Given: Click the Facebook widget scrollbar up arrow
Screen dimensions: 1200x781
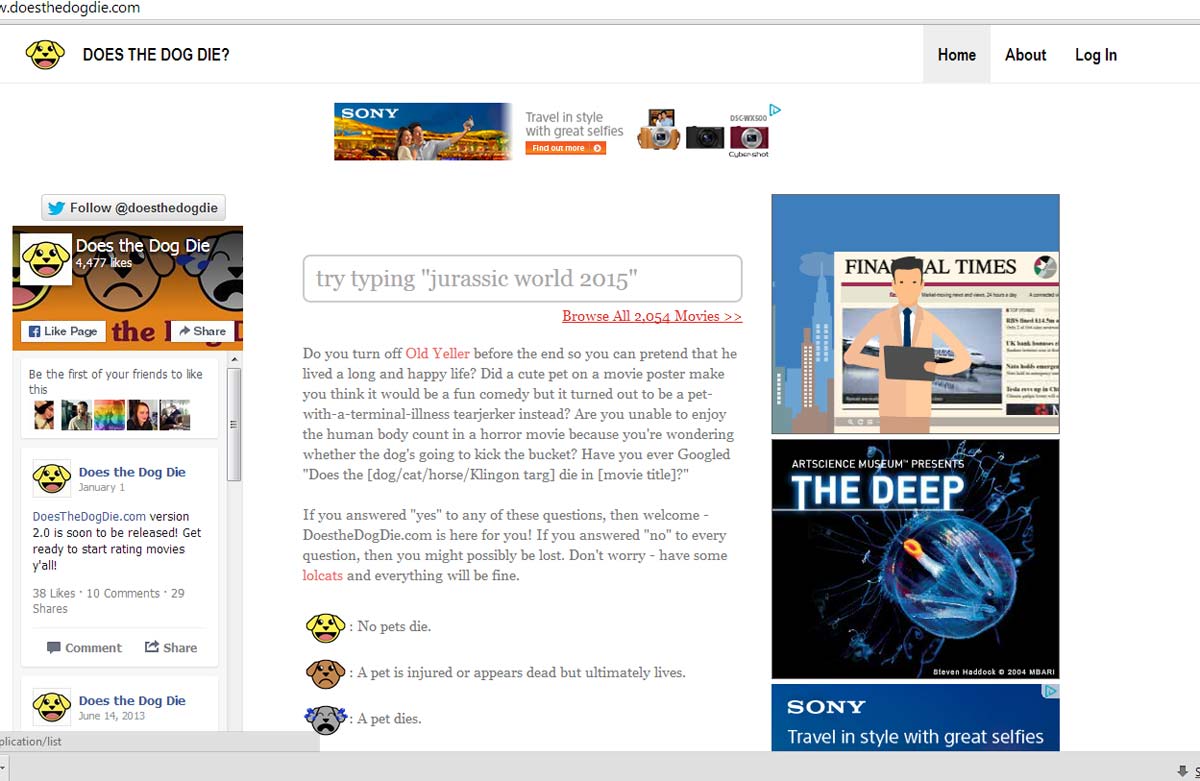Looking at the screenshot, I should click(x=235, y=359).
